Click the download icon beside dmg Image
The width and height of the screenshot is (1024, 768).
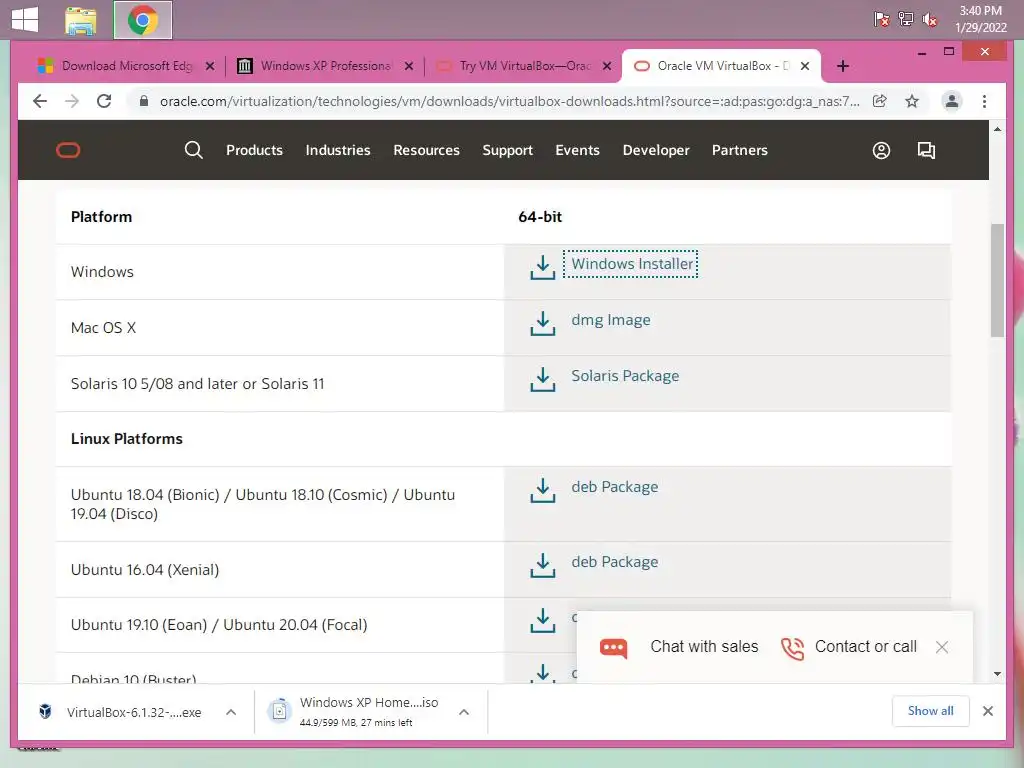[542, 323]
